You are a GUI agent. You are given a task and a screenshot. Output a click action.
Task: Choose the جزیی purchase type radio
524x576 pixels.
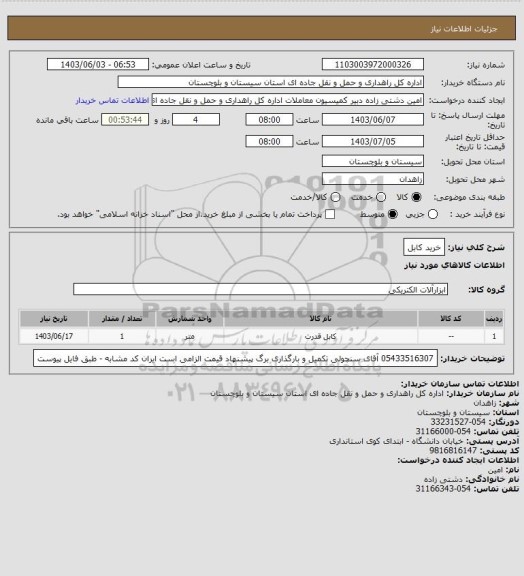433,214
